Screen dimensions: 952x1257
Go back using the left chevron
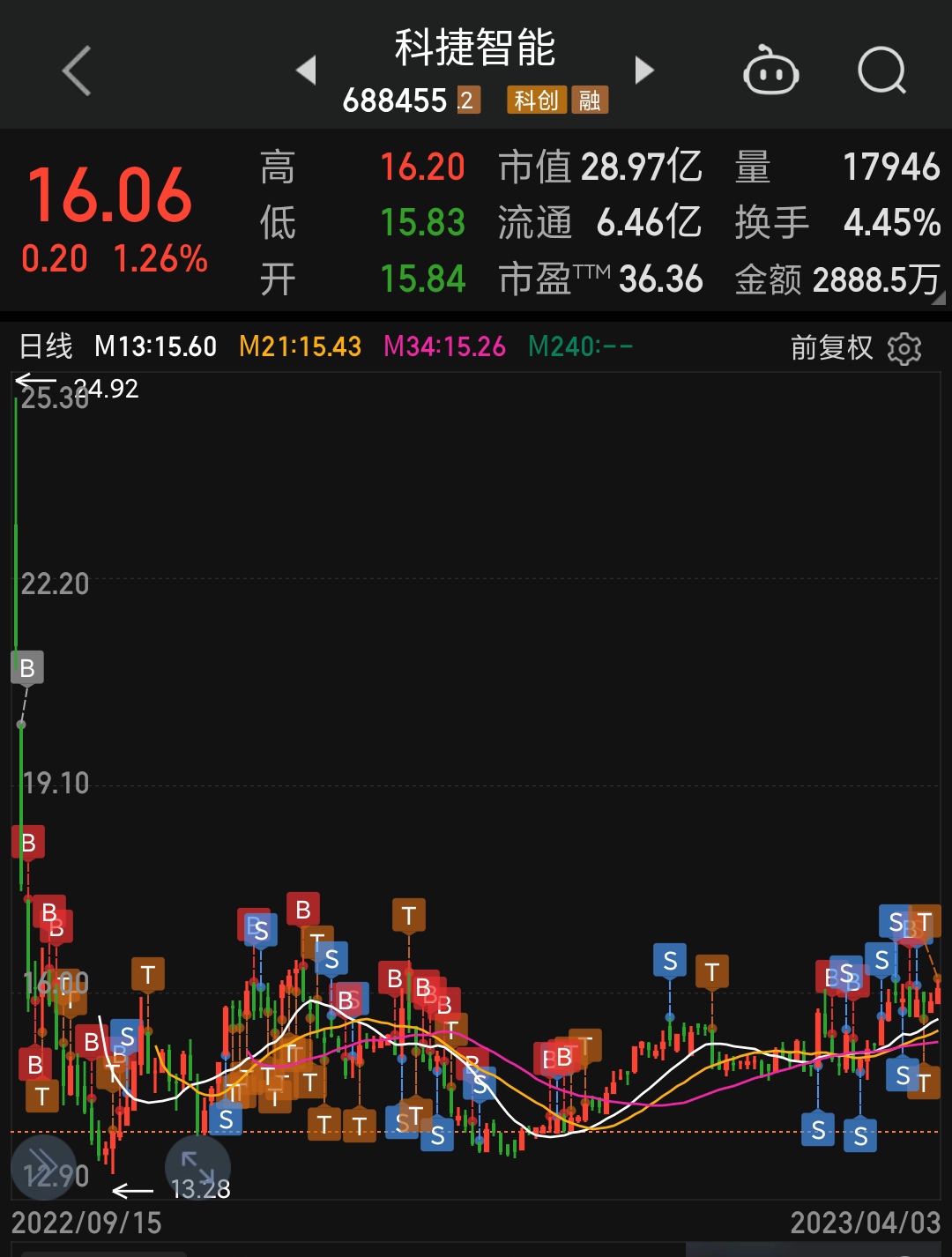[78, 71]
